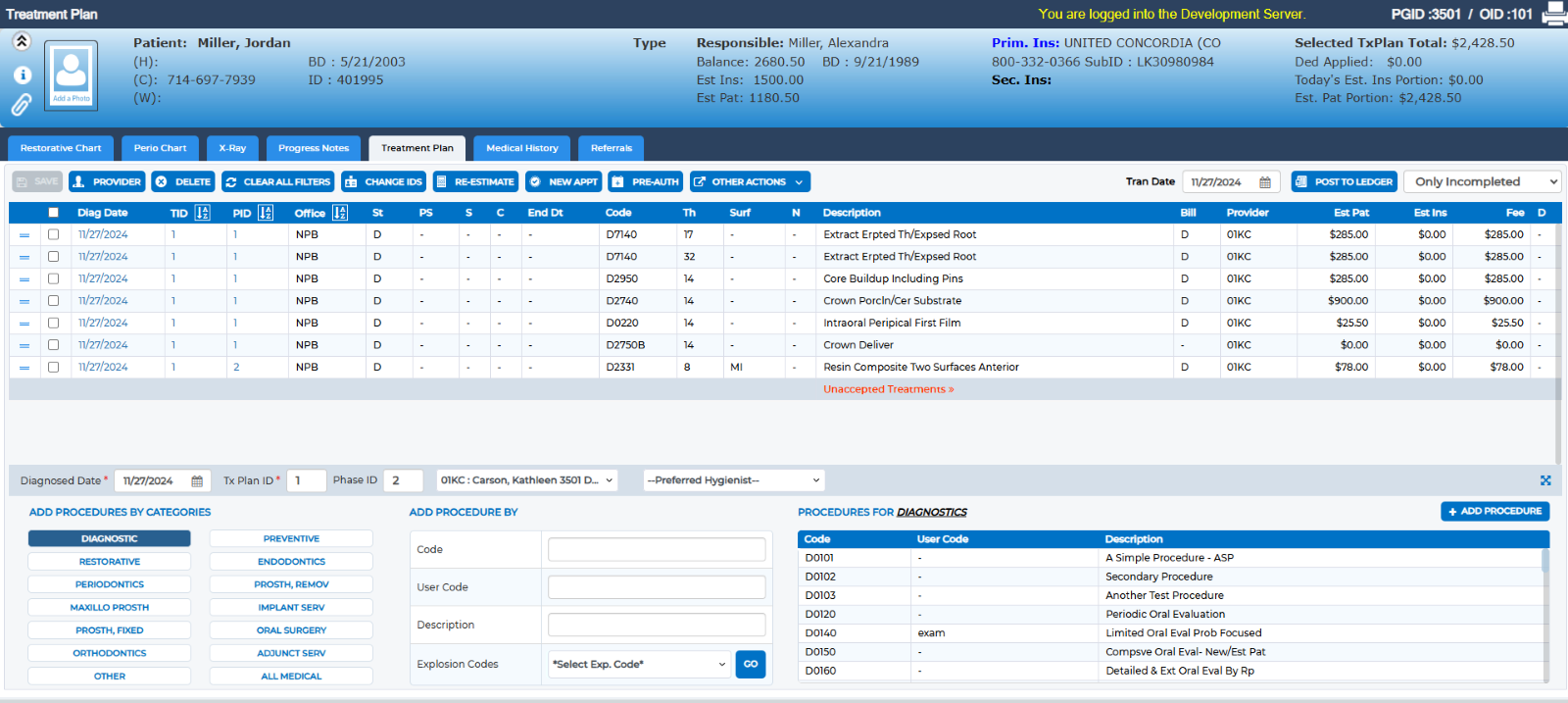The image size is (1568, 703).
Task: Click row handle icon for D2331 row
Action: point(24,368)
